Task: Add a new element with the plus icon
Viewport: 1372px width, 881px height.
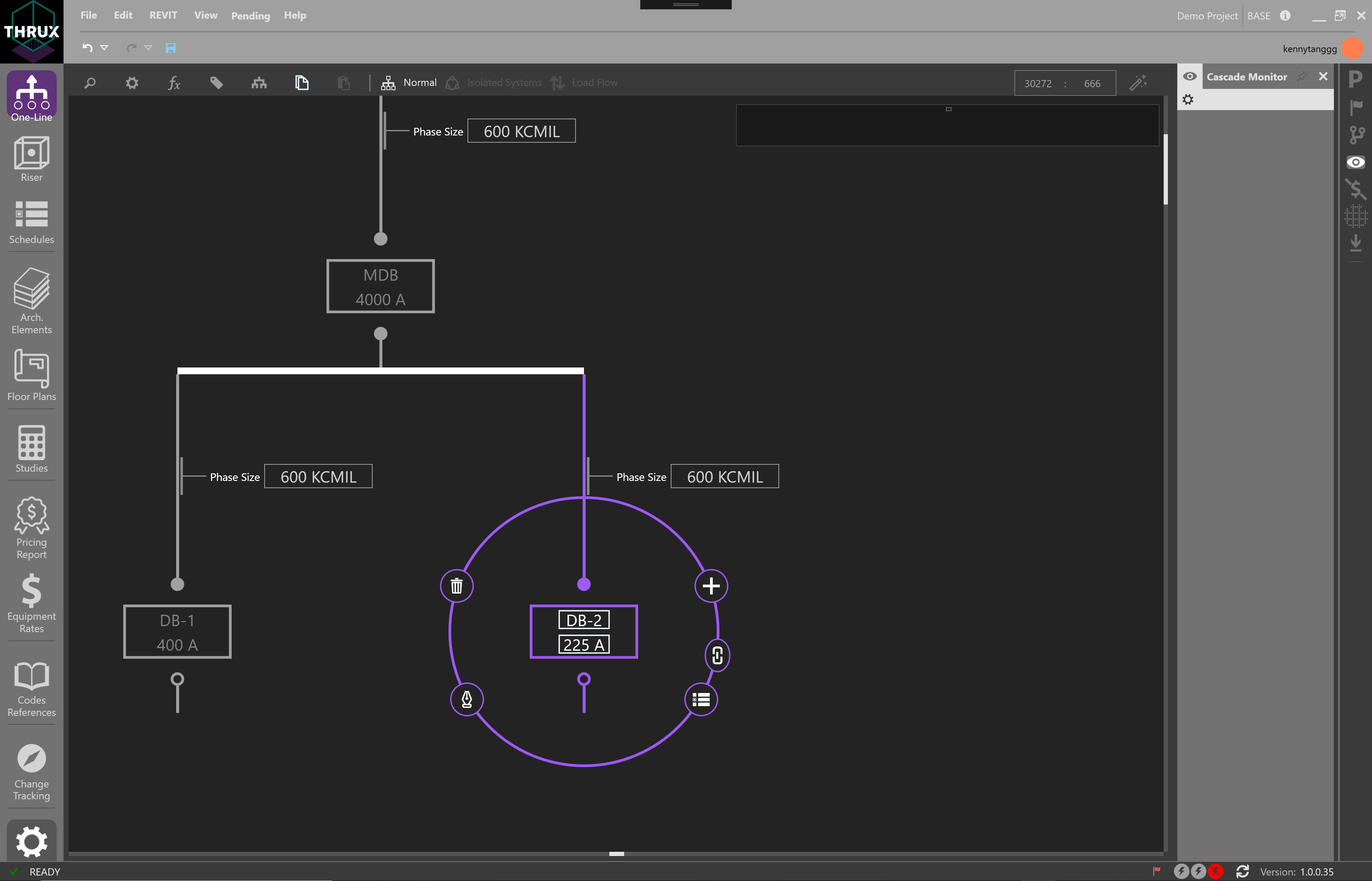Action: 711,585
